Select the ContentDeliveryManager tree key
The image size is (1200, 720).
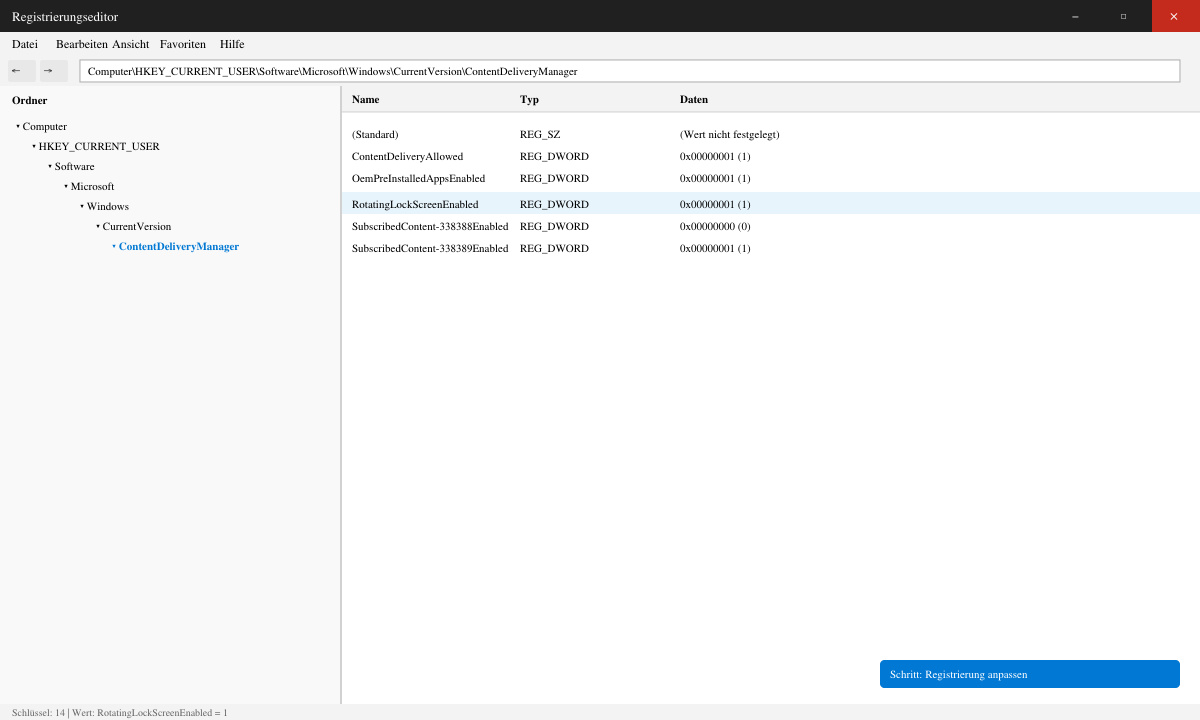[179, 247]
